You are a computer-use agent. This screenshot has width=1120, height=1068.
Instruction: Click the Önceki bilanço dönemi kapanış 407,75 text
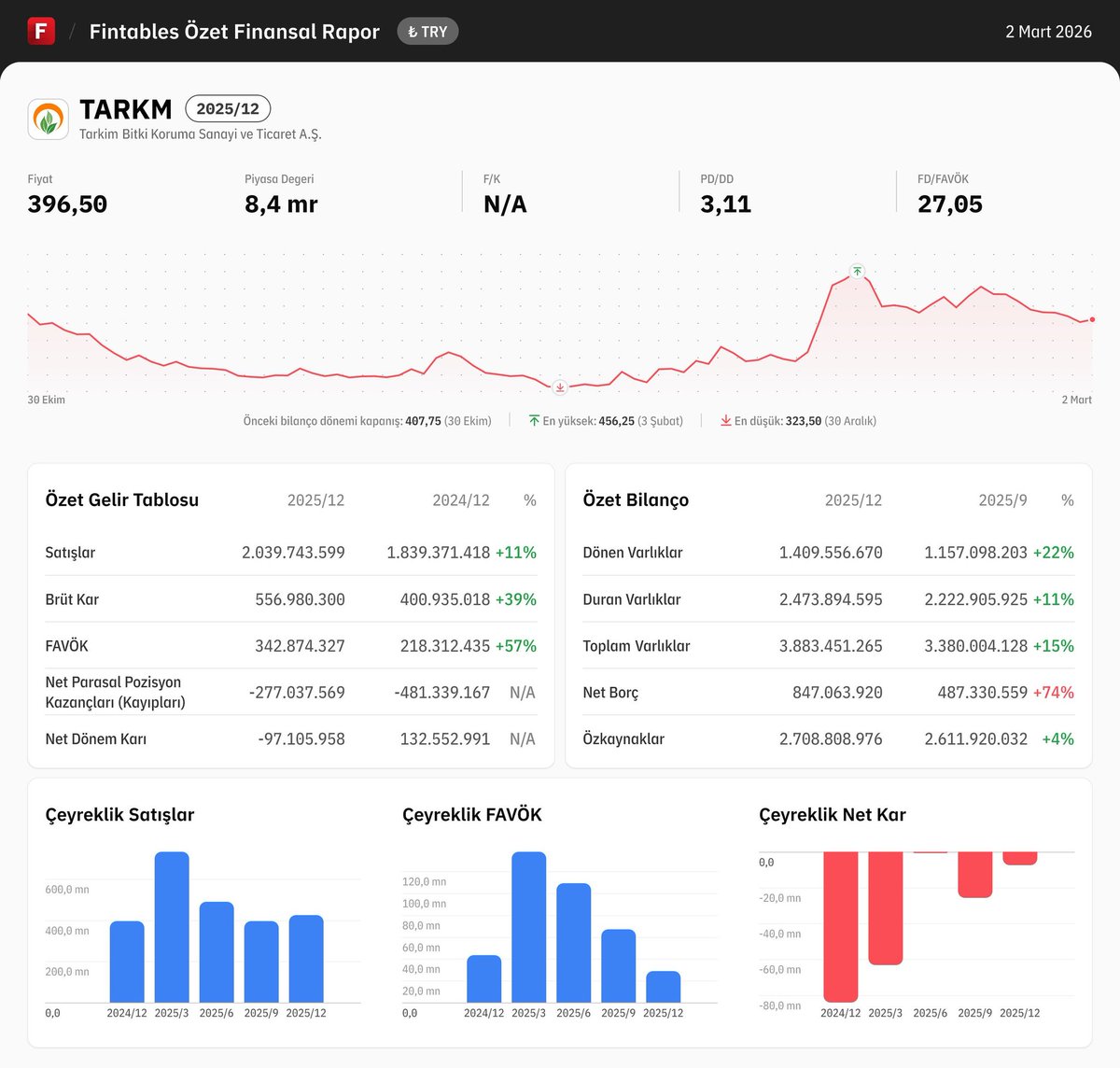coord(367,421)
